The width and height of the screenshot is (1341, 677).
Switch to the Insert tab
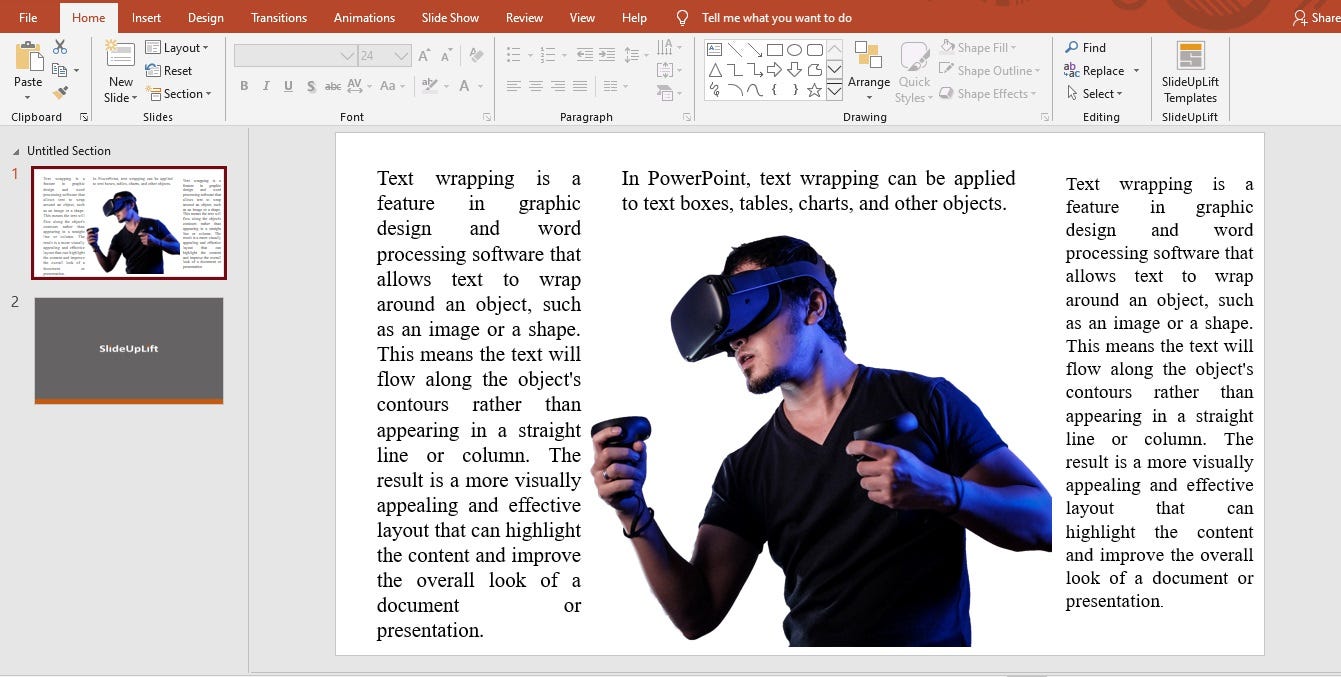pos(146,18)
